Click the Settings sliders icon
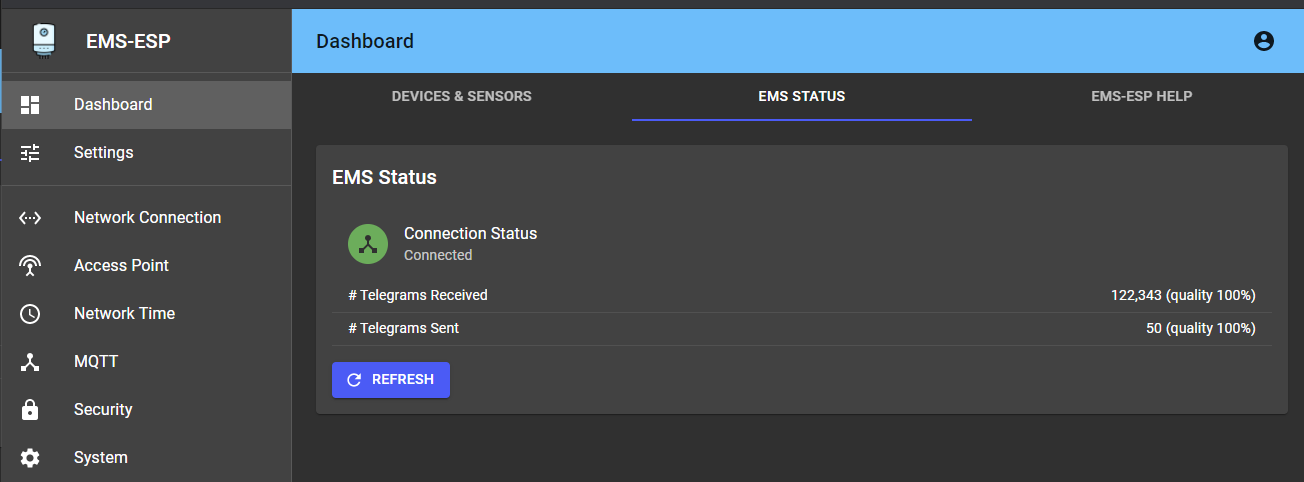1304x482 pixels. [30, 153]
